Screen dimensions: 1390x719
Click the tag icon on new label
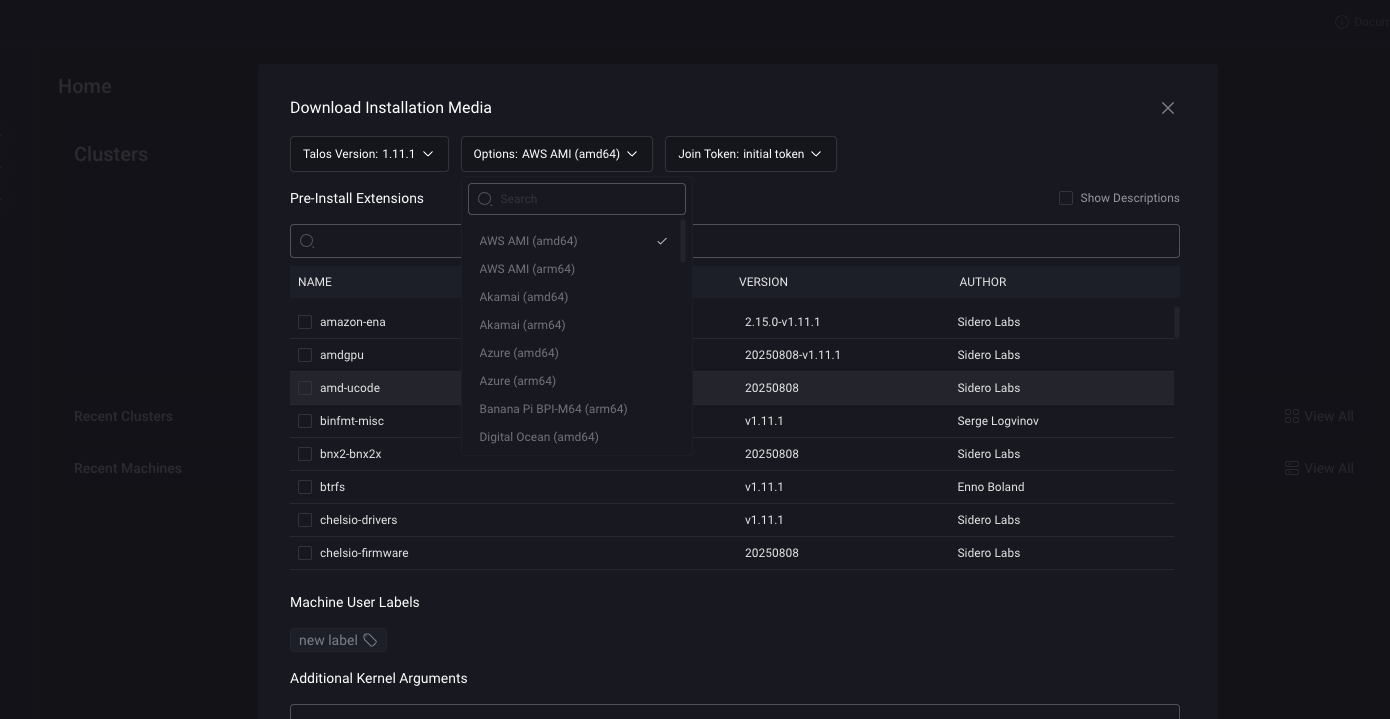tap(370, 640)
